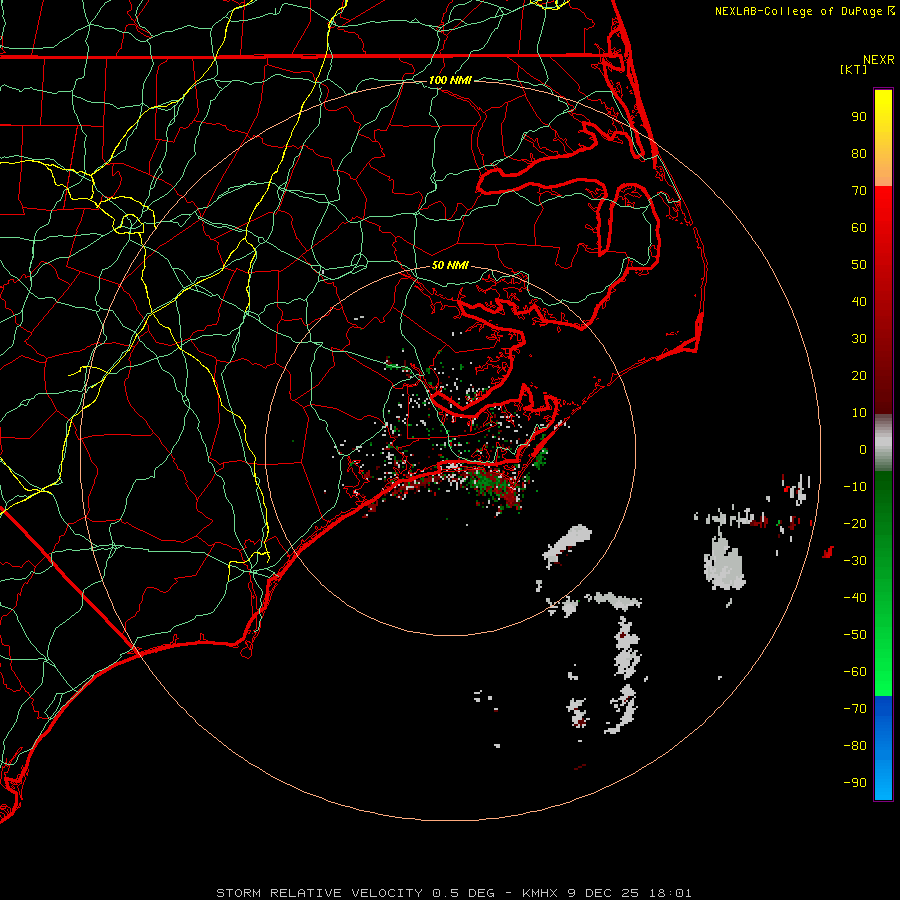Image resolution: width=900 pixels, height=900 pixels.
Task: Click the 100 NMI range ring label
Action: 450,80
